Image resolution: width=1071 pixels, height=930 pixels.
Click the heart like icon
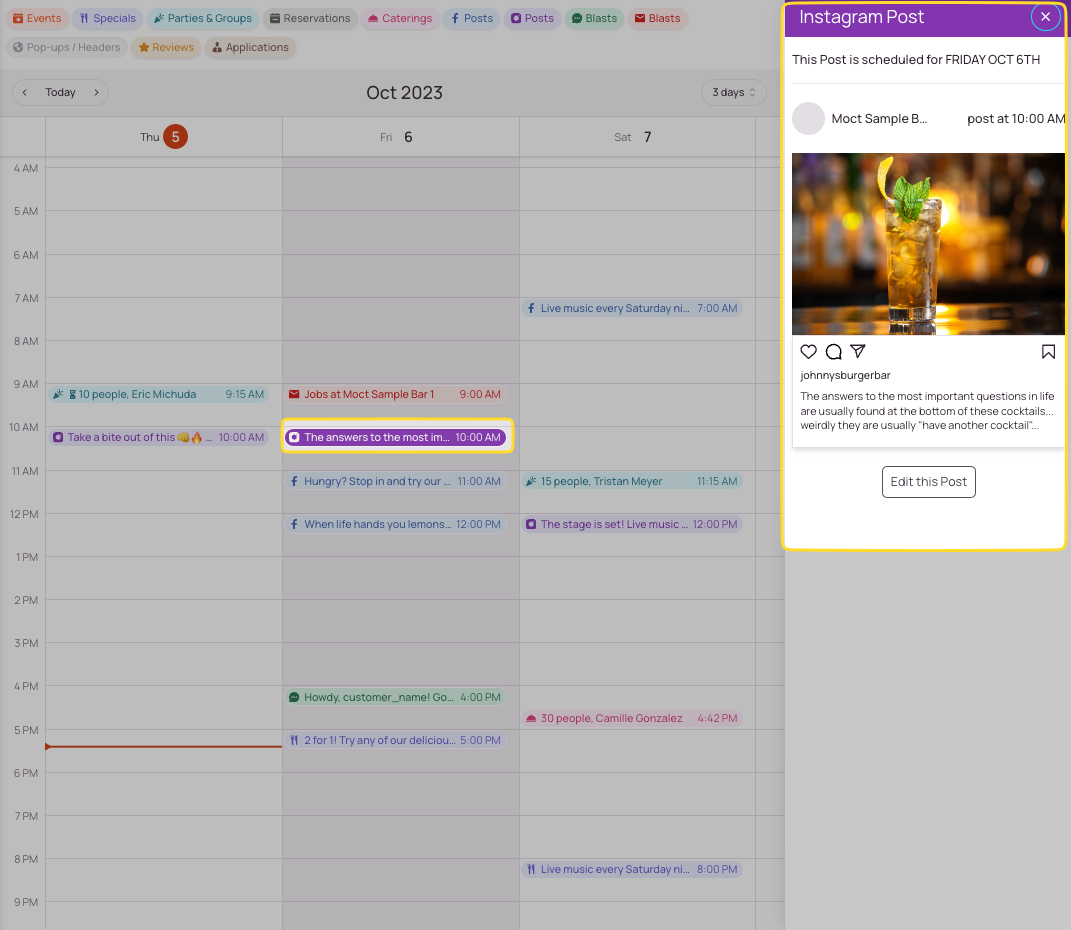point(809,352)
